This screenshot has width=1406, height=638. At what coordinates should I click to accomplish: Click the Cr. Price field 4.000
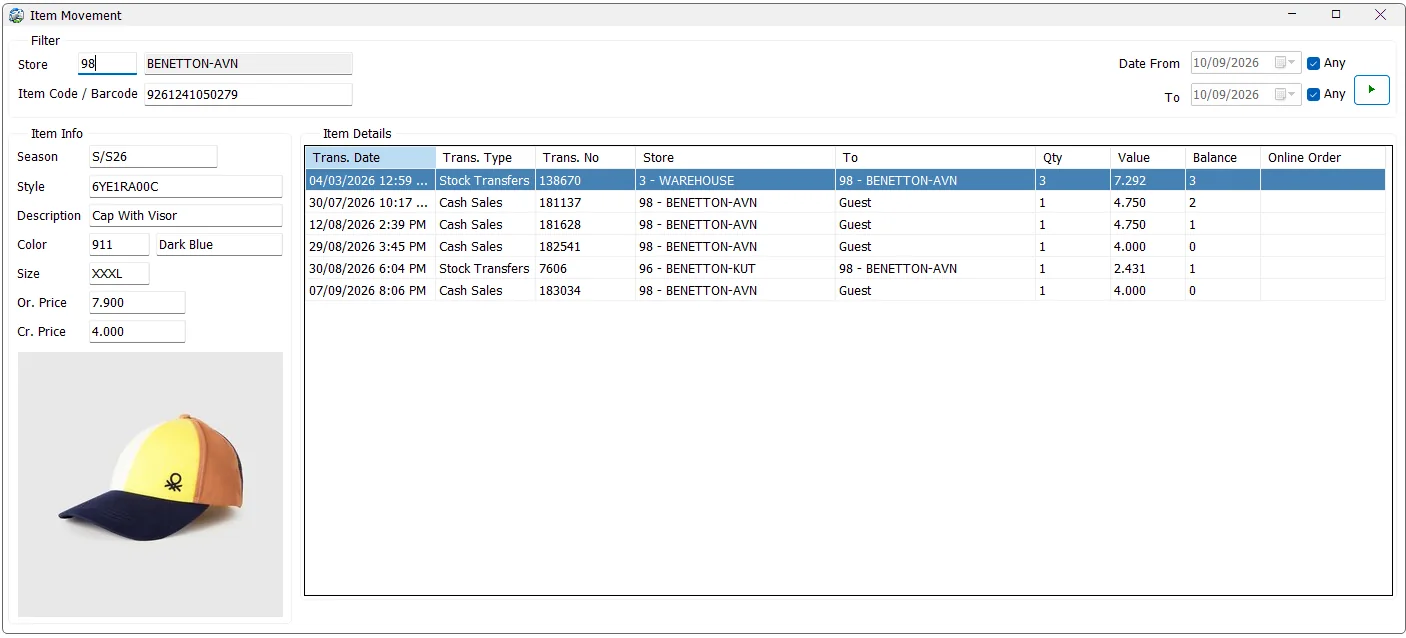(x=137, y=332)
